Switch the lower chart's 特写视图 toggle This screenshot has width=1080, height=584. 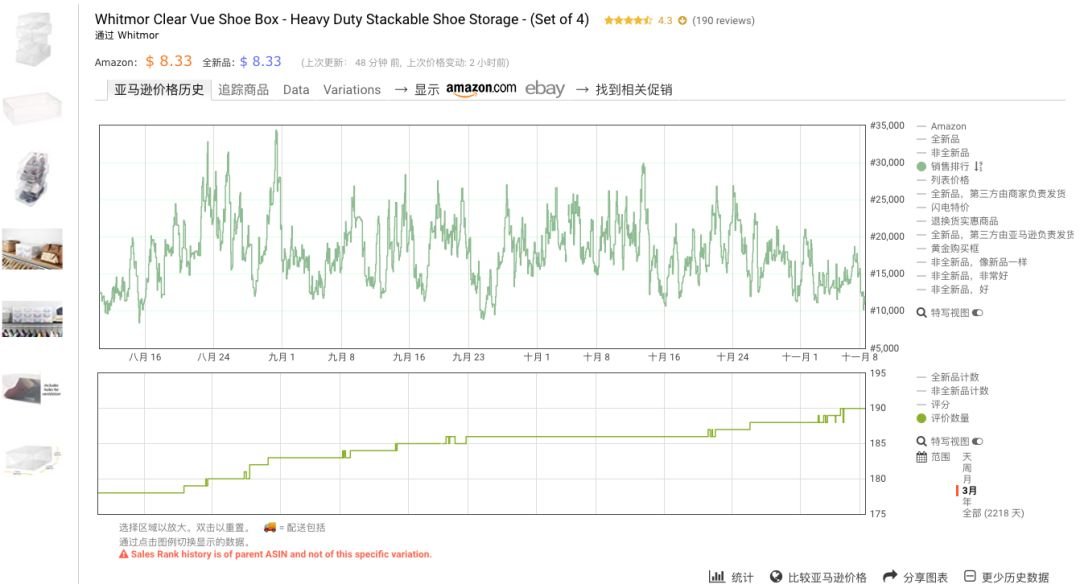point(977,441)
